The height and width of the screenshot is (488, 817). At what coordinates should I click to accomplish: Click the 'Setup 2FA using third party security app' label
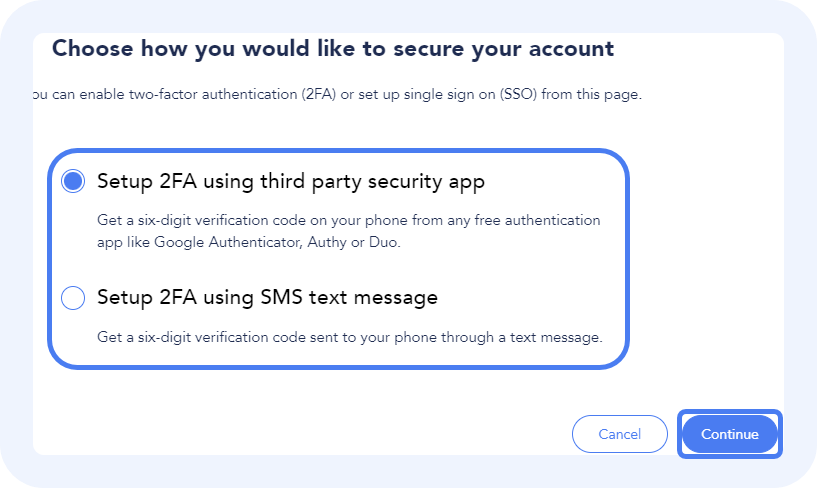click(290, 182)
